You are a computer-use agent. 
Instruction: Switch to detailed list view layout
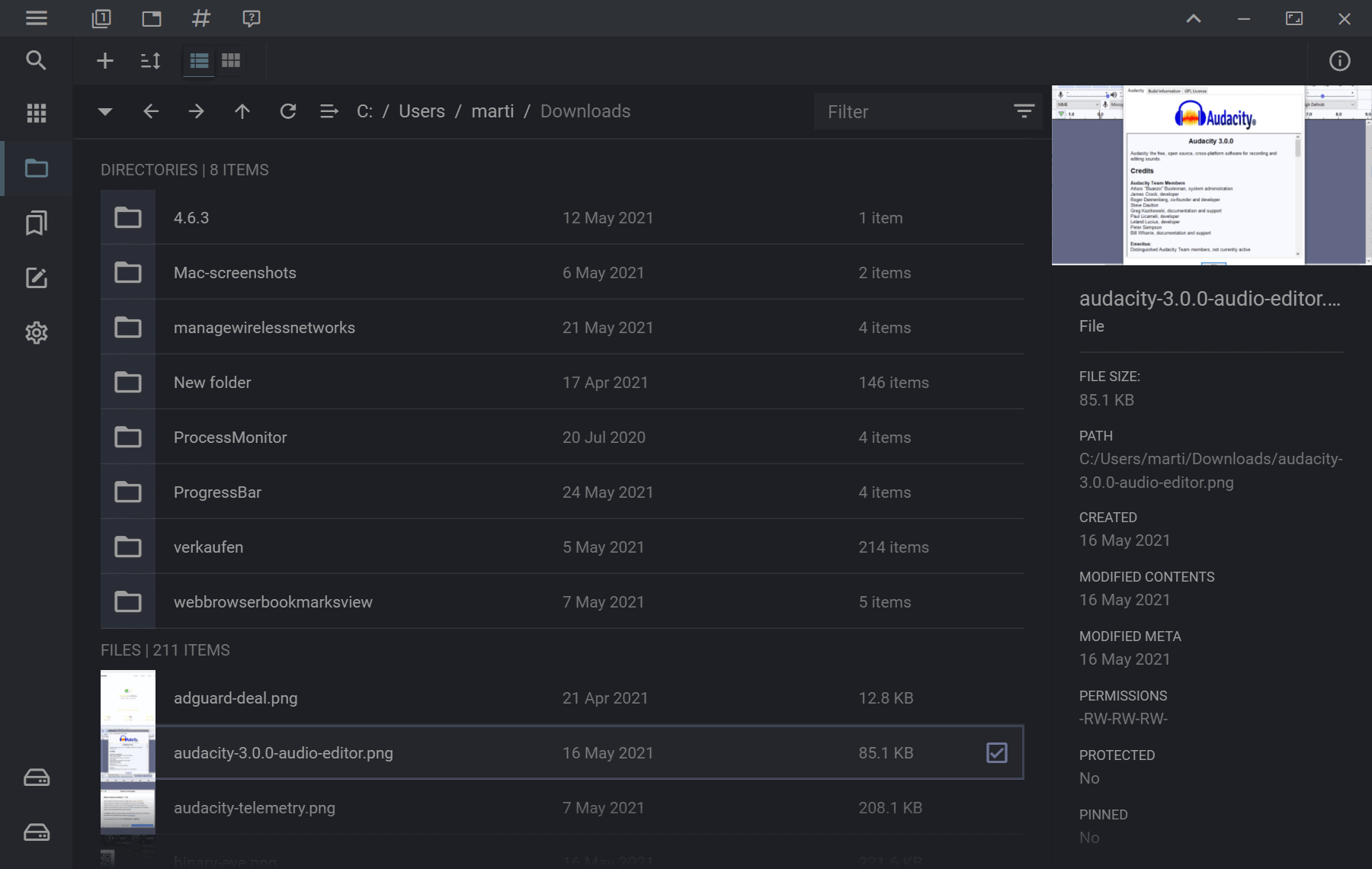point(198,61)
